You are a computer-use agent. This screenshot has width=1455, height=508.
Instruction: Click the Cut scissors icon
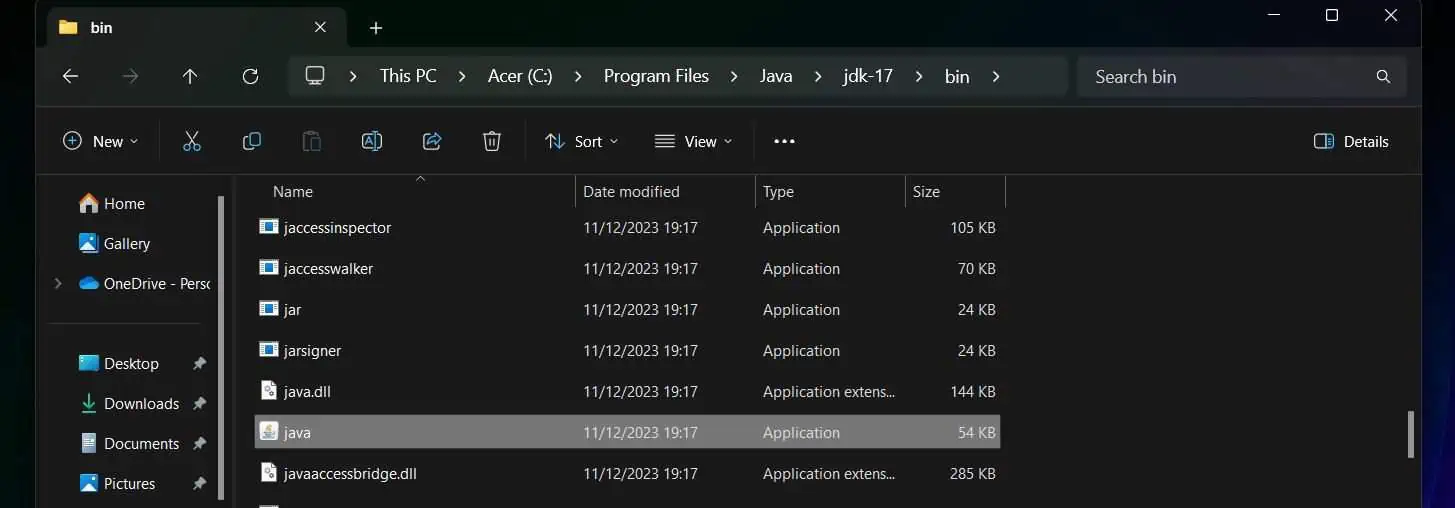click(192, 142)
